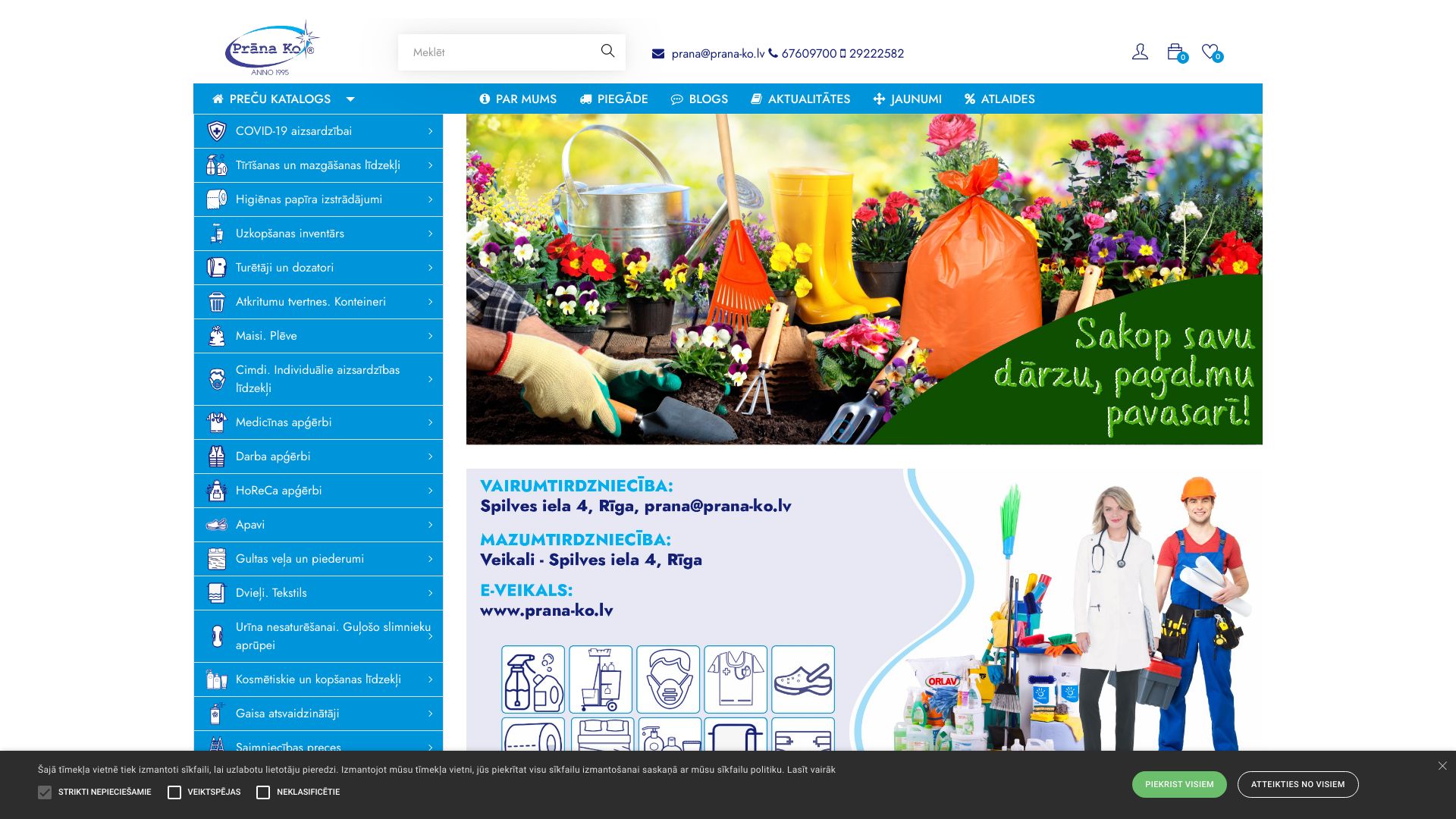Open the Atlaides menu item
This screenshot has width=1456, height=819.
(999, 99)
